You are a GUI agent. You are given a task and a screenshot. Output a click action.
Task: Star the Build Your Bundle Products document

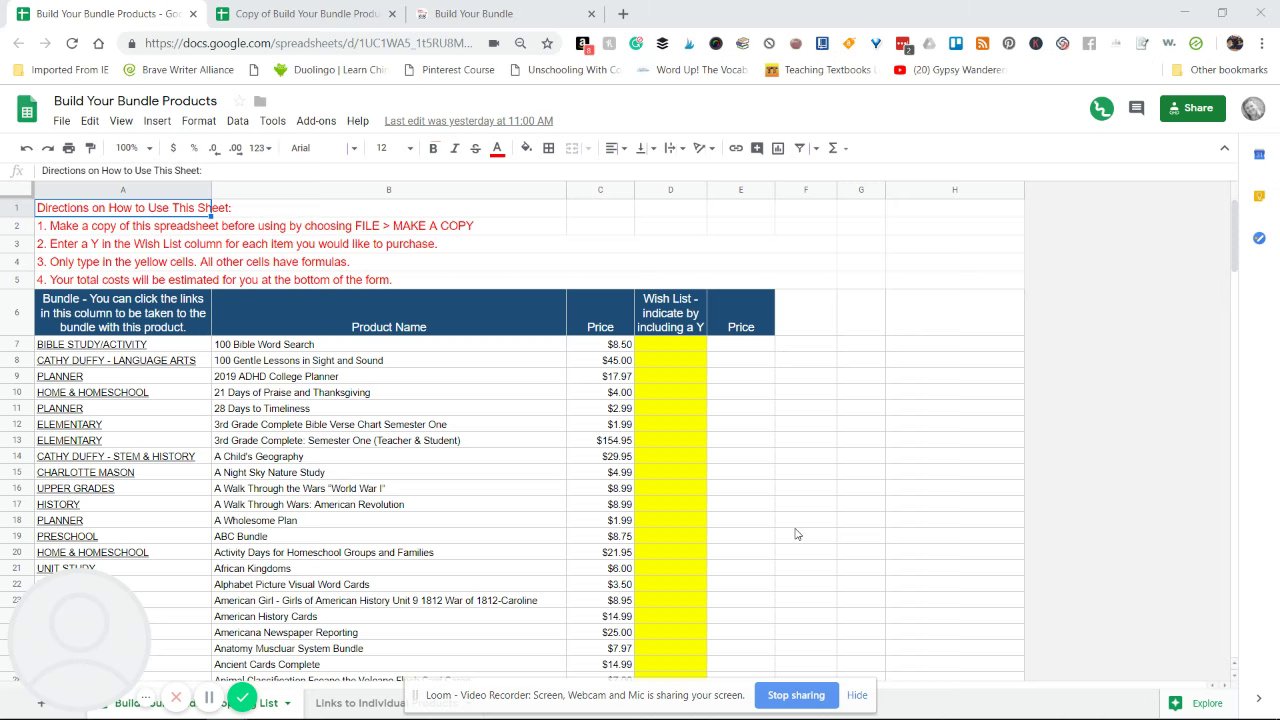point(239,101)
